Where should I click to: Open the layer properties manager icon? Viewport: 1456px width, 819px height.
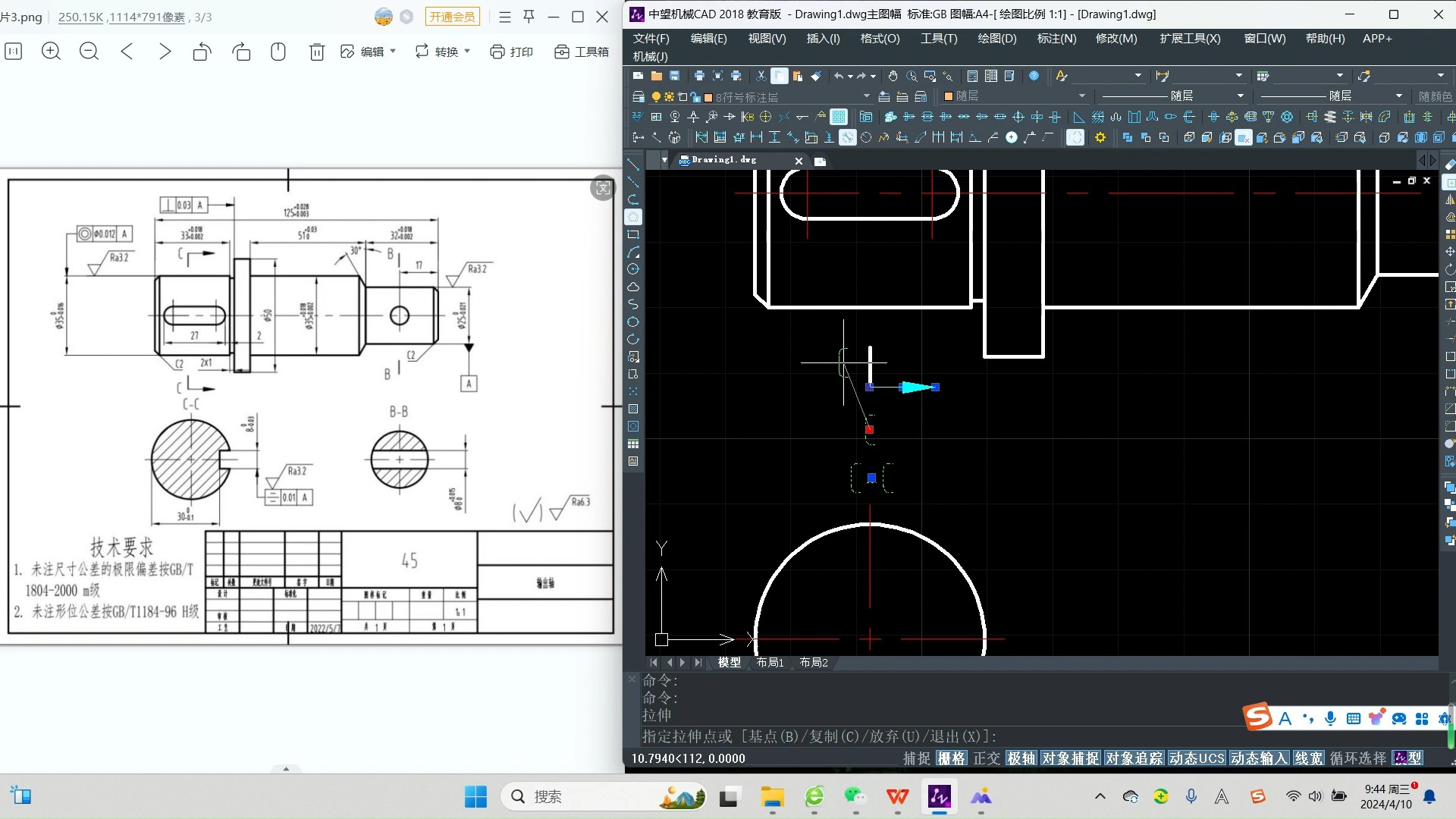point(638,96)
